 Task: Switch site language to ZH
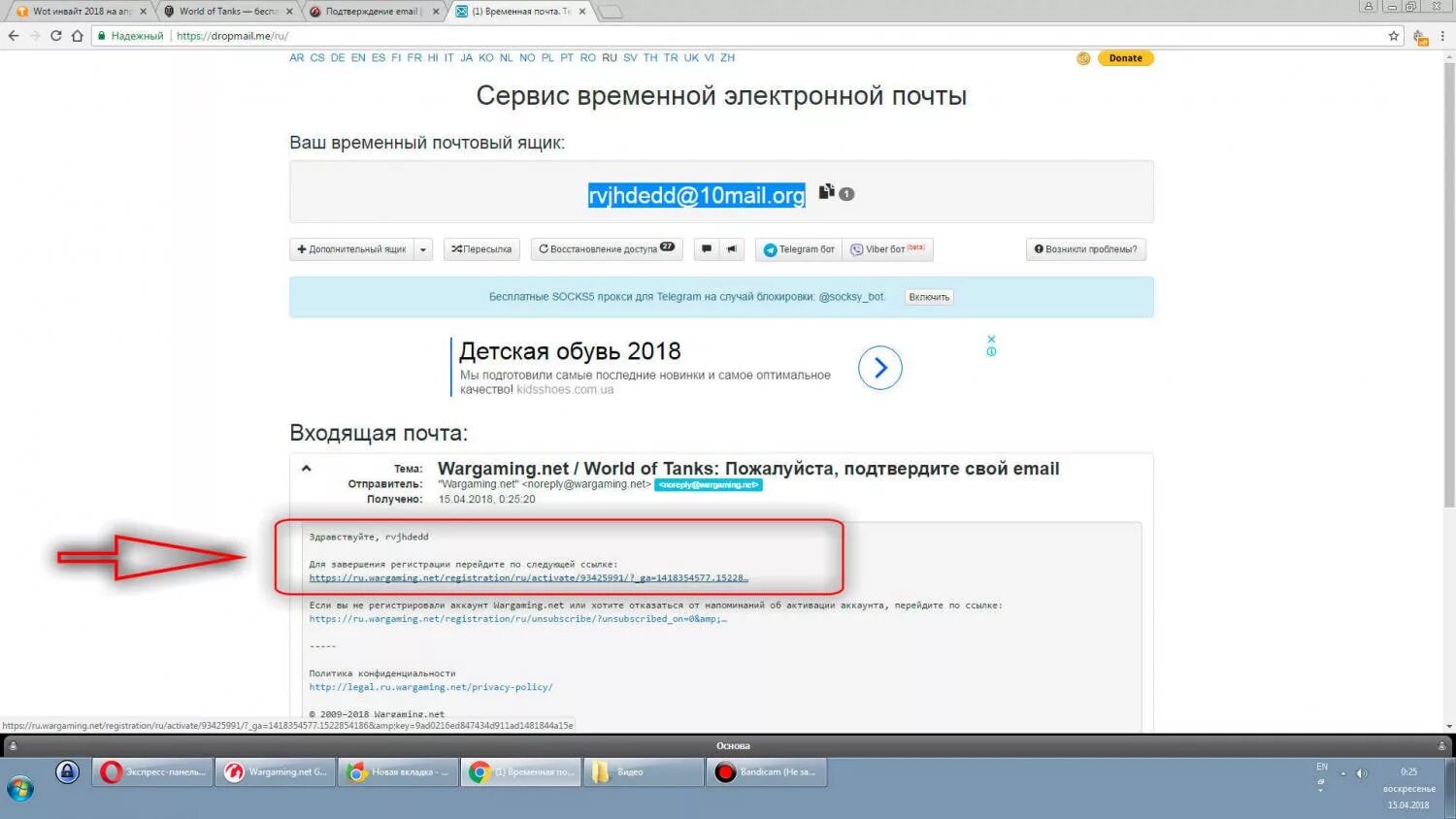[728, 58]
